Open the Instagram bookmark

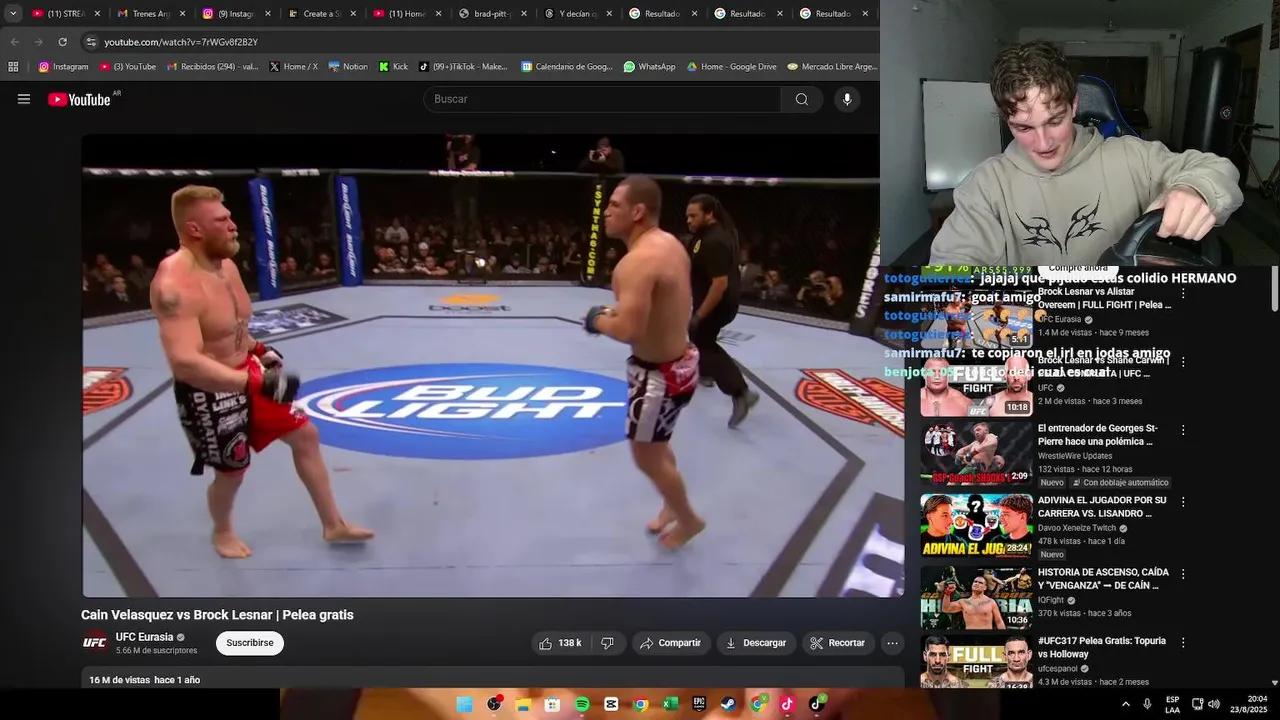coord(63,67)
